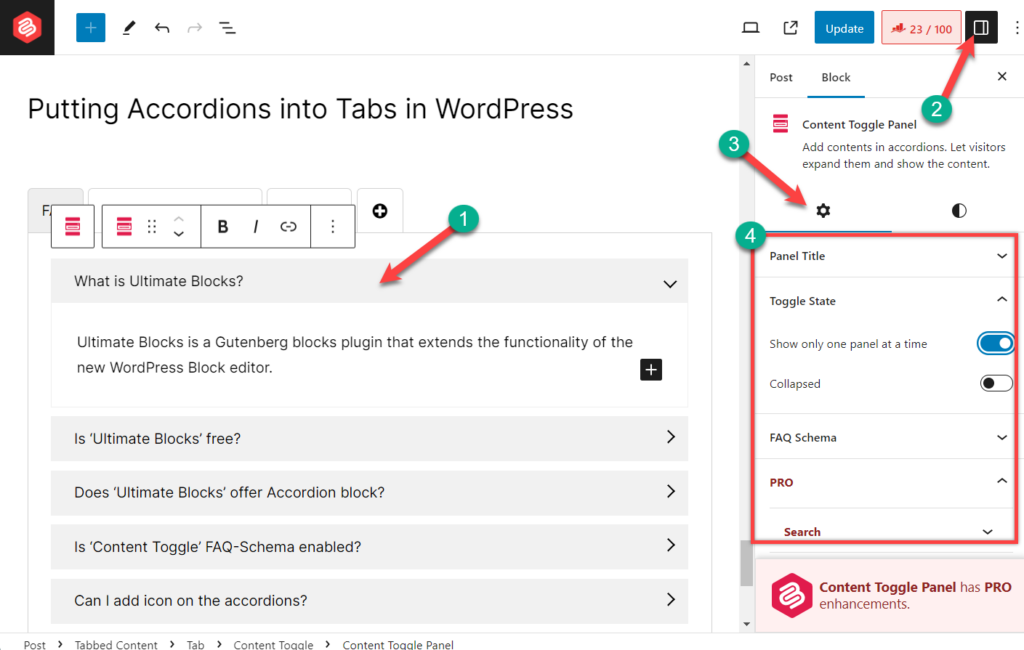The height and width of the screenshot is (650, 1024).
Task: Switch to the Post tab
Action: 780,77
